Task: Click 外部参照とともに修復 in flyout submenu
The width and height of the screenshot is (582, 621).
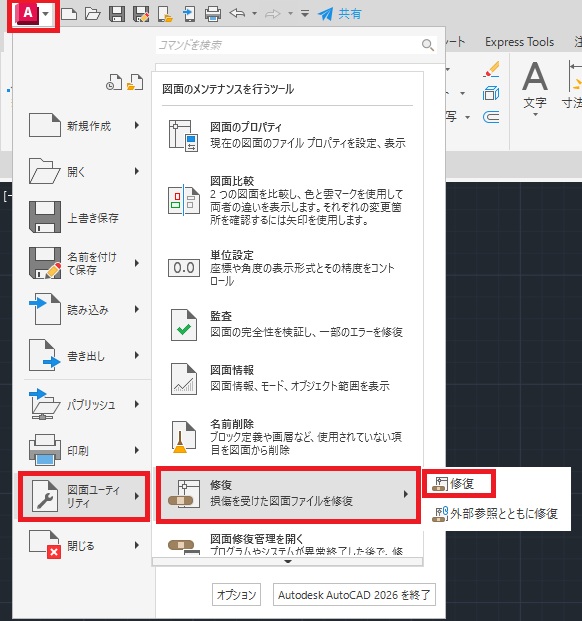Action: pyautogui.click(x=496, y=514)
